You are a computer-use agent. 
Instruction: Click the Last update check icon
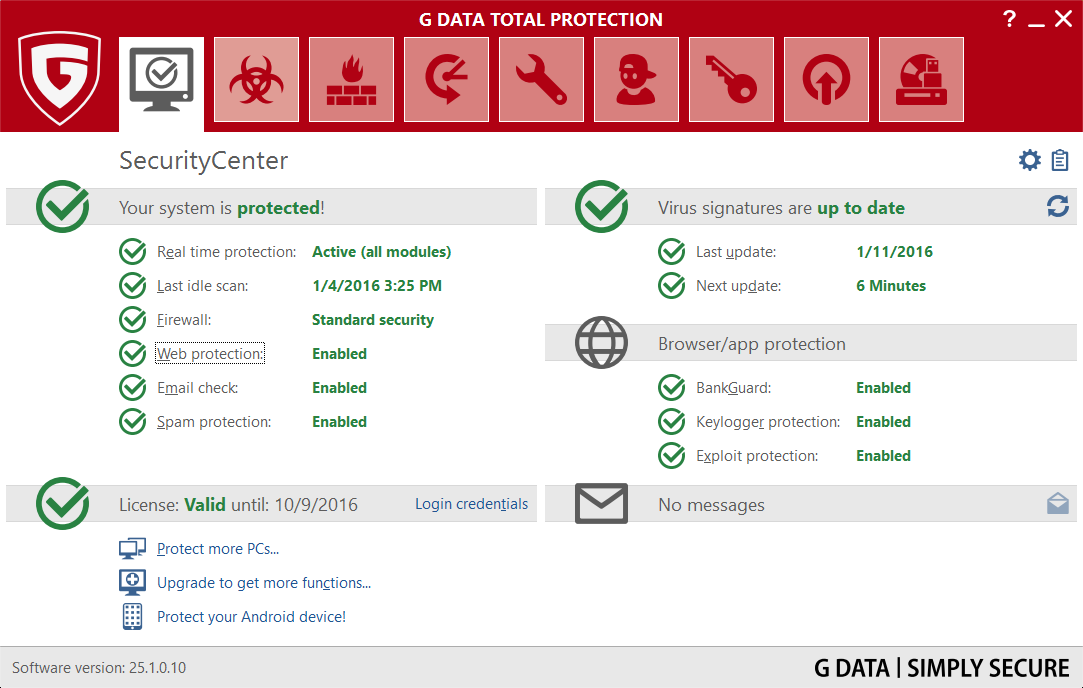click(x=671, y=252)
